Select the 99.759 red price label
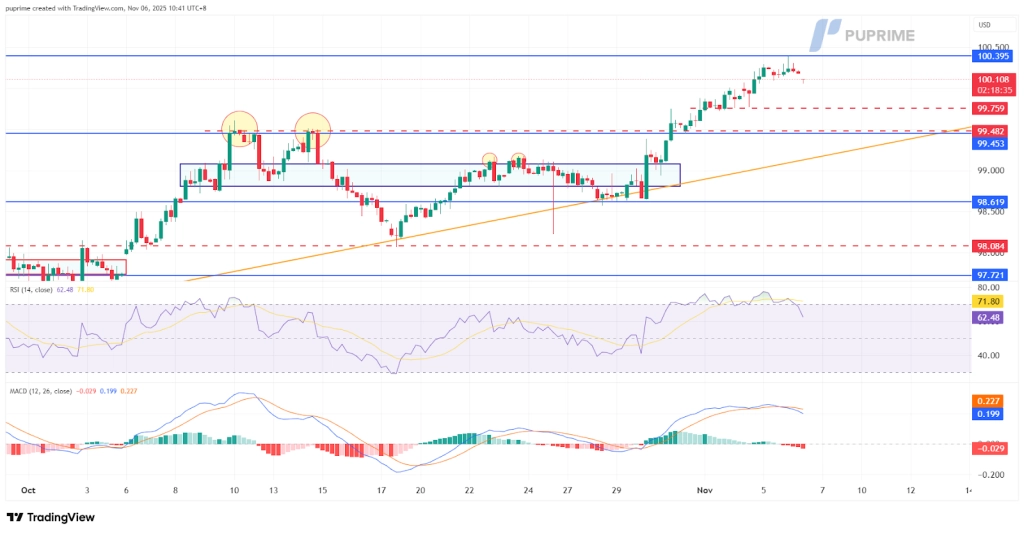 (991, 108)
